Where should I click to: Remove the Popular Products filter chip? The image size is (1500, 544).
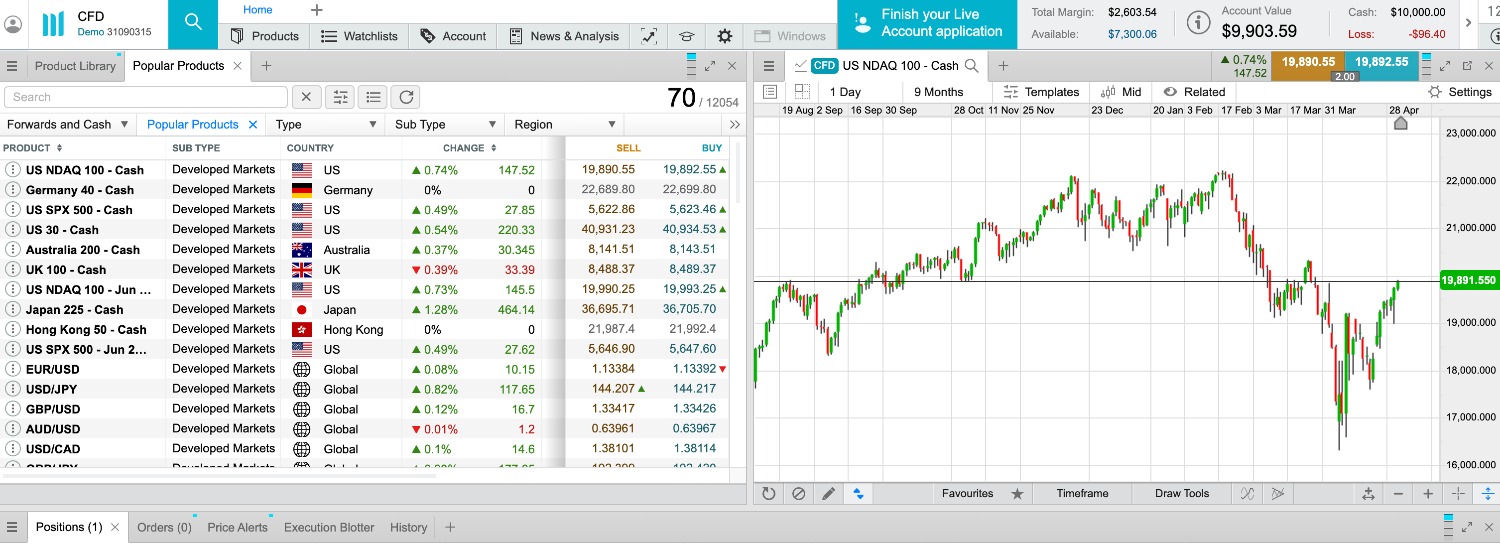[x=254, y=125]
